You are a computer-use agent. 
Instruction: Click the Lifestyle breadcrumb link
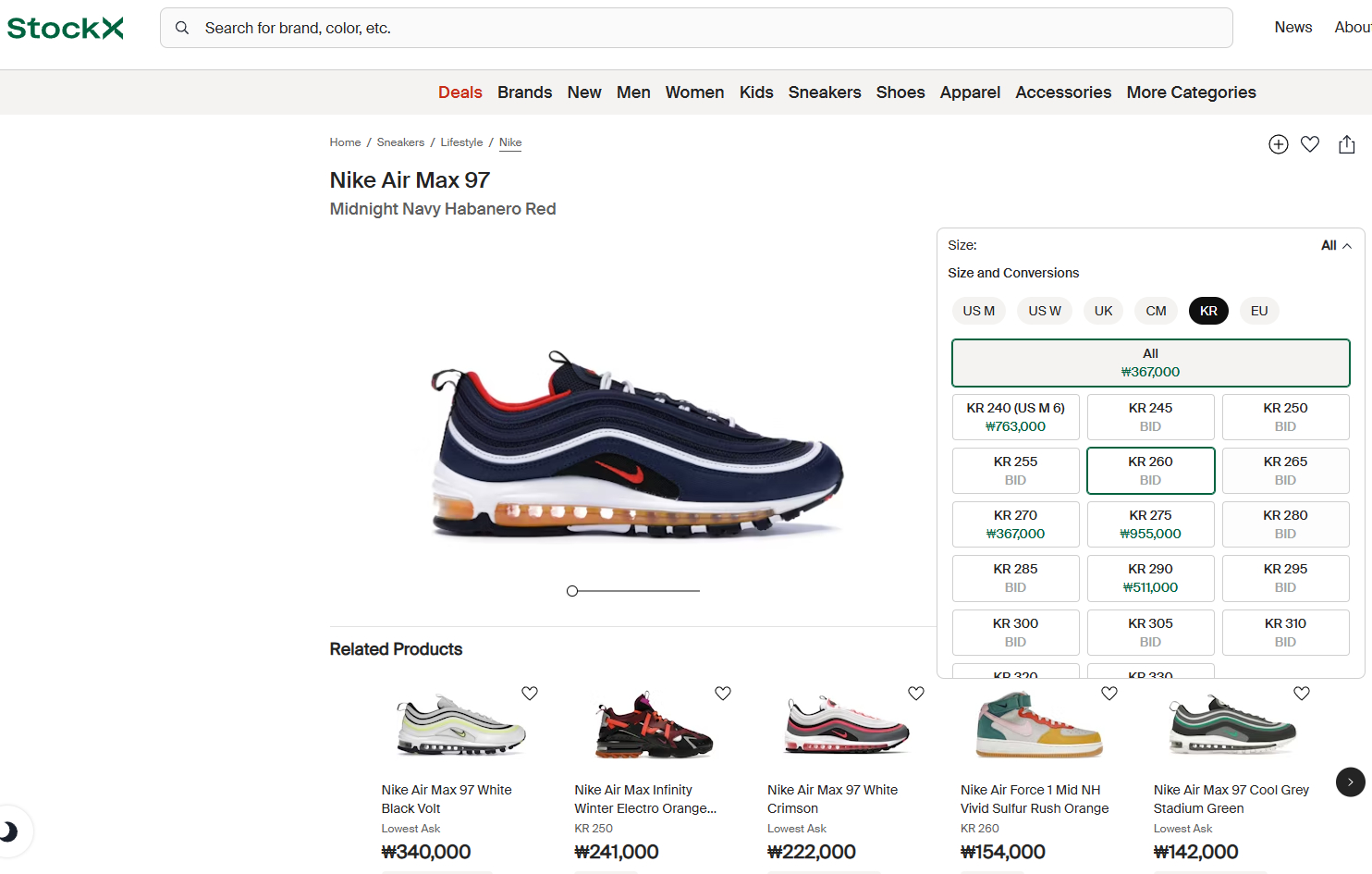pos(461,142)
